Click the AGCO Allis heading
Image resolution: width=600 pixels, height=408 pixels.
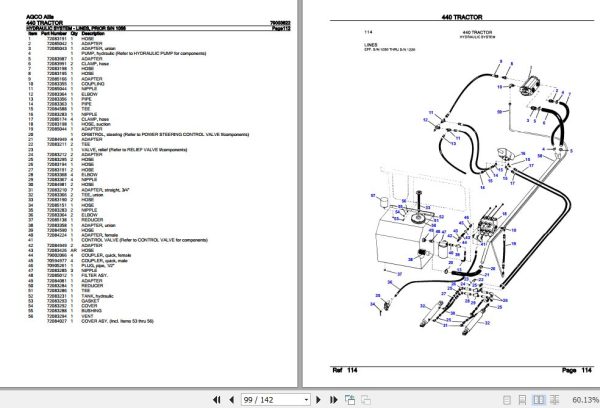pos(40,17)
